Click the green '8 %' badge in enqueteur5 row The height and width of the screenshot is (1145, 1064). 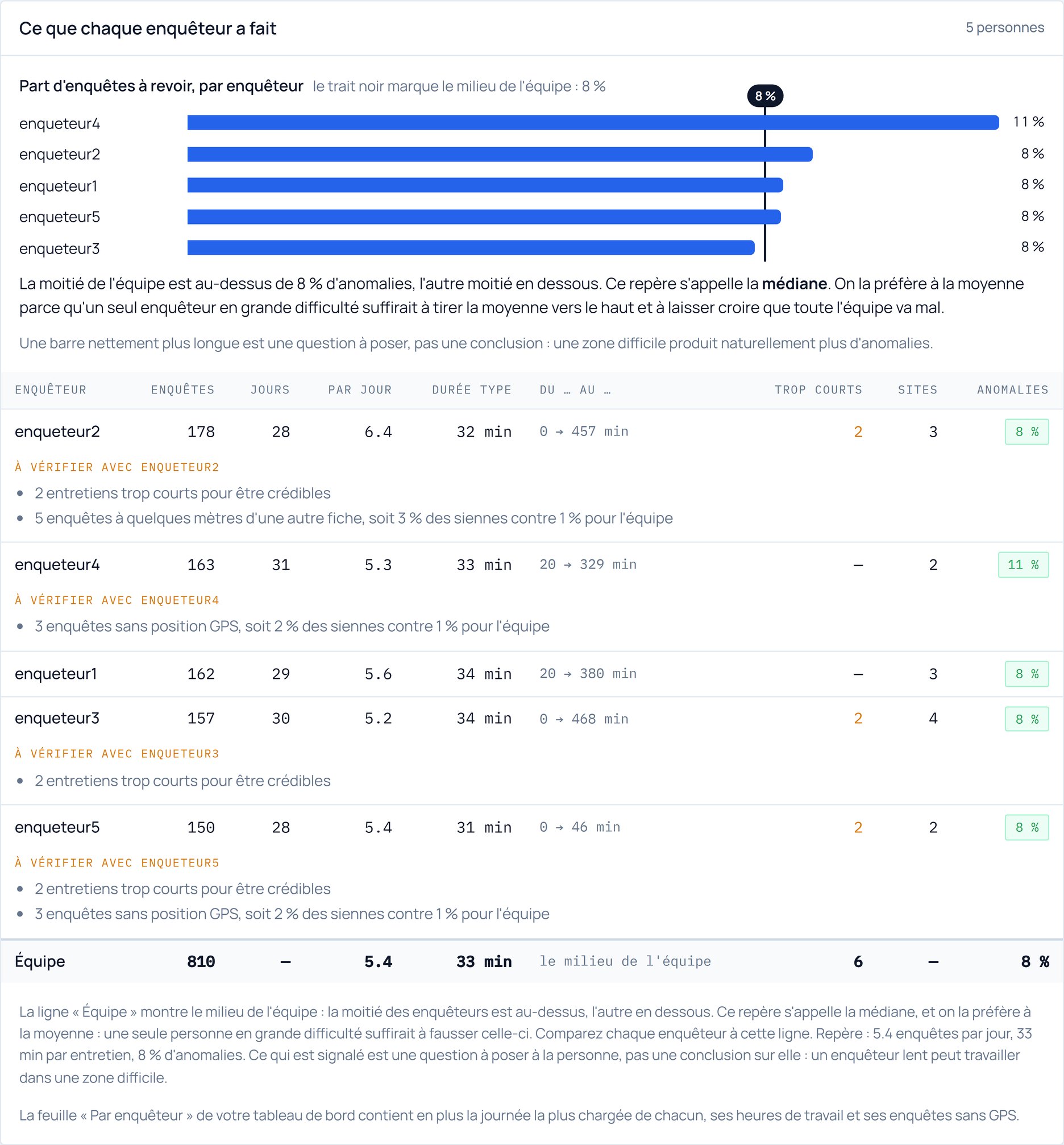[x=1026, y=828]
